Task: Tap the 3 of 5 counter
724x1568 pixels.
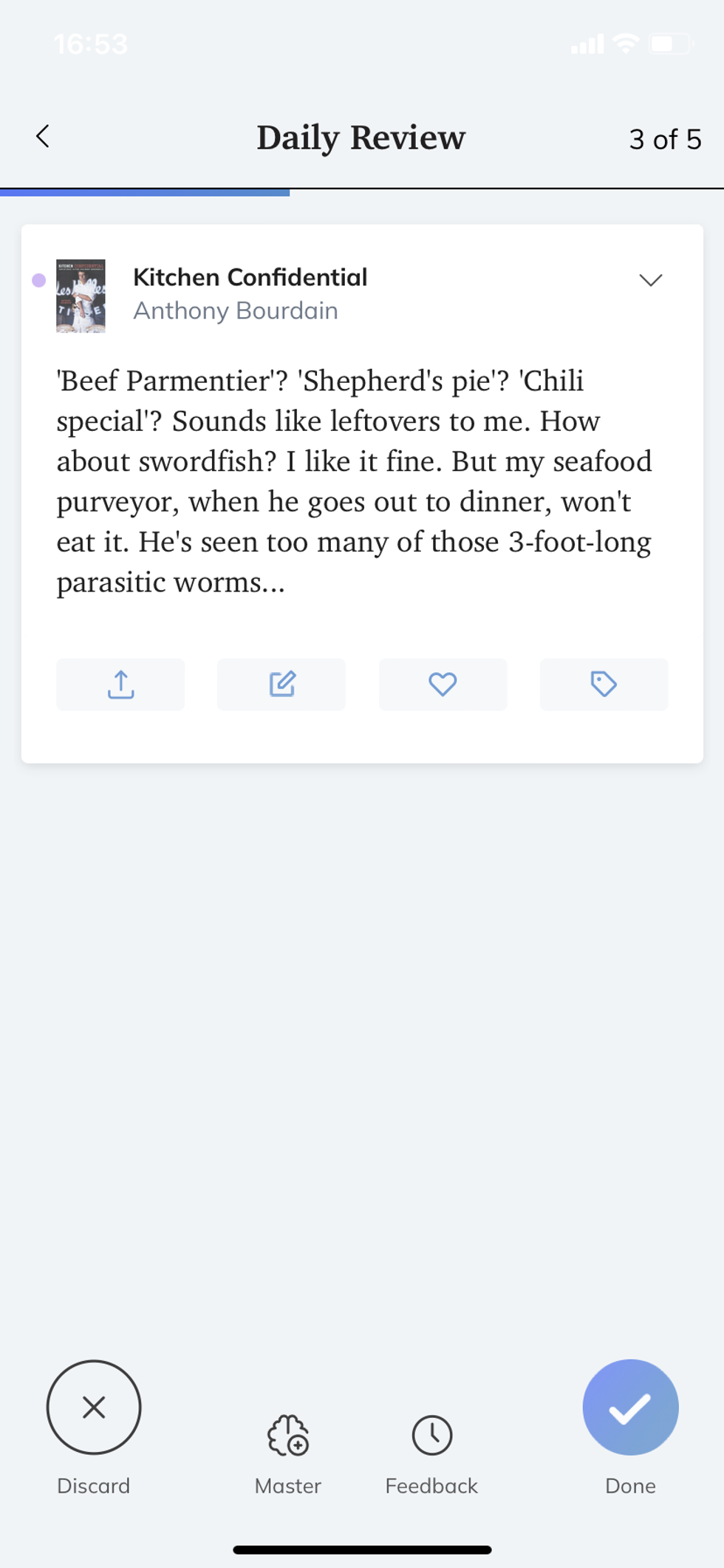Action: tap(665, 139)
